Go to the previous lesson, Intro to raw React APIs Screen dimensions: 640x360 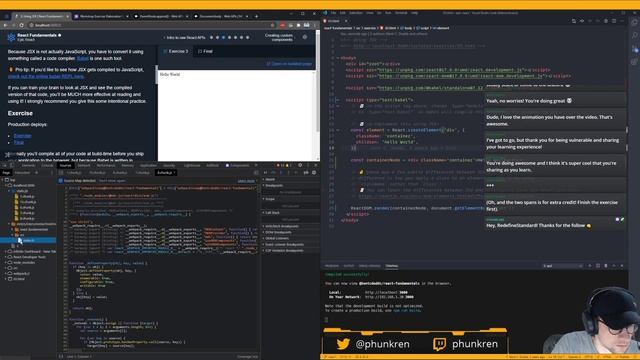tap(184, 37)
